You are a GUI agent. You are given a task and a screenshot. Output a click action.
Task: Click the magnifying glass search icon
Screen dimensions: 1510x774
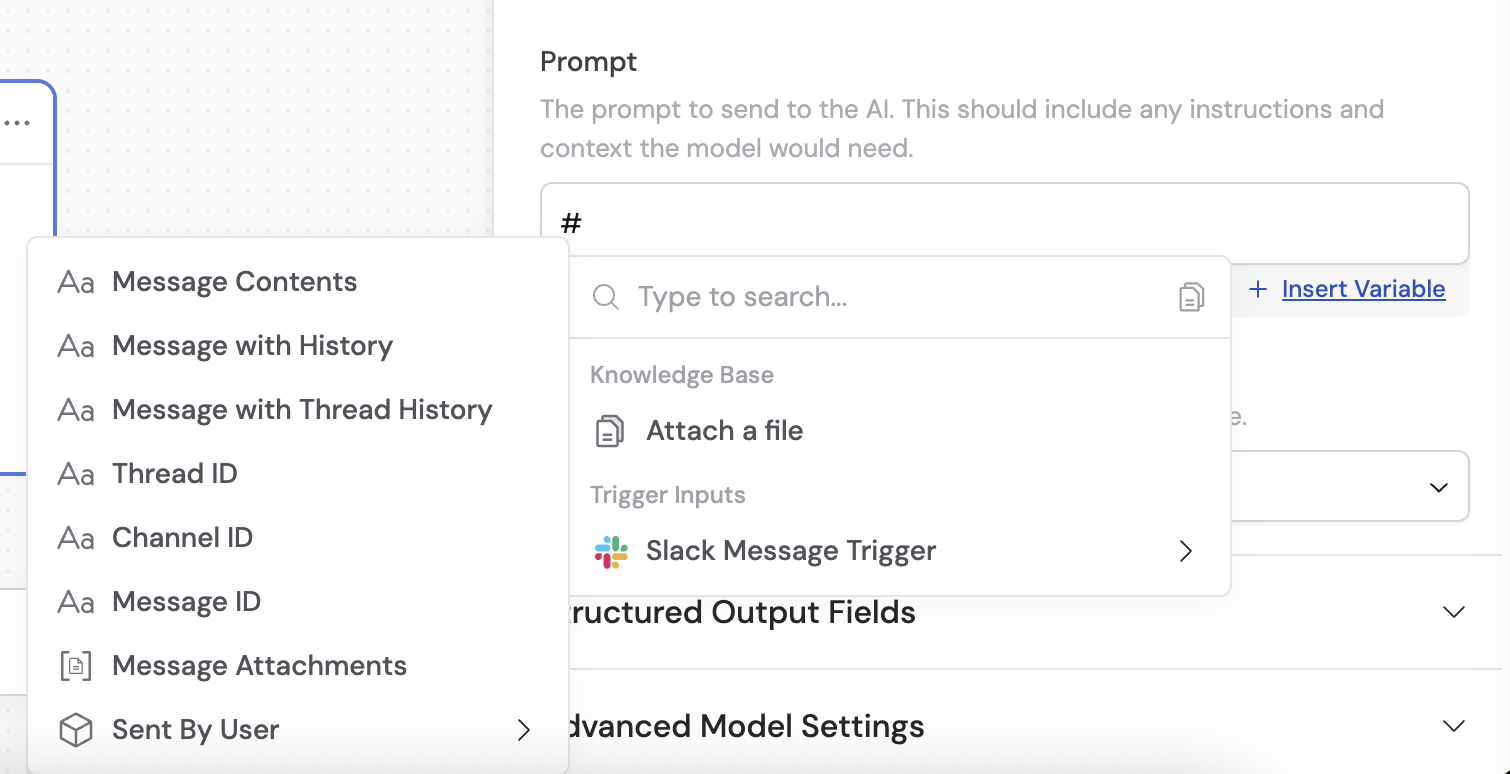point(607,297)
